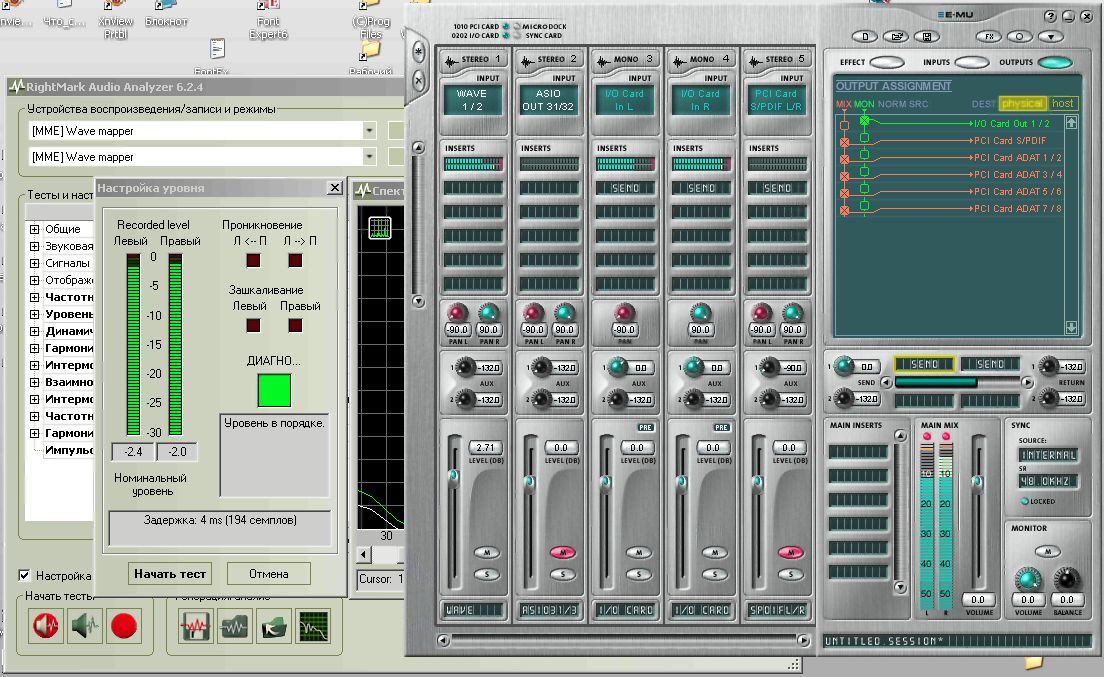Screen dimensions: 1104x677
Task: Click the Начать тест button
Action: (170, 574)
